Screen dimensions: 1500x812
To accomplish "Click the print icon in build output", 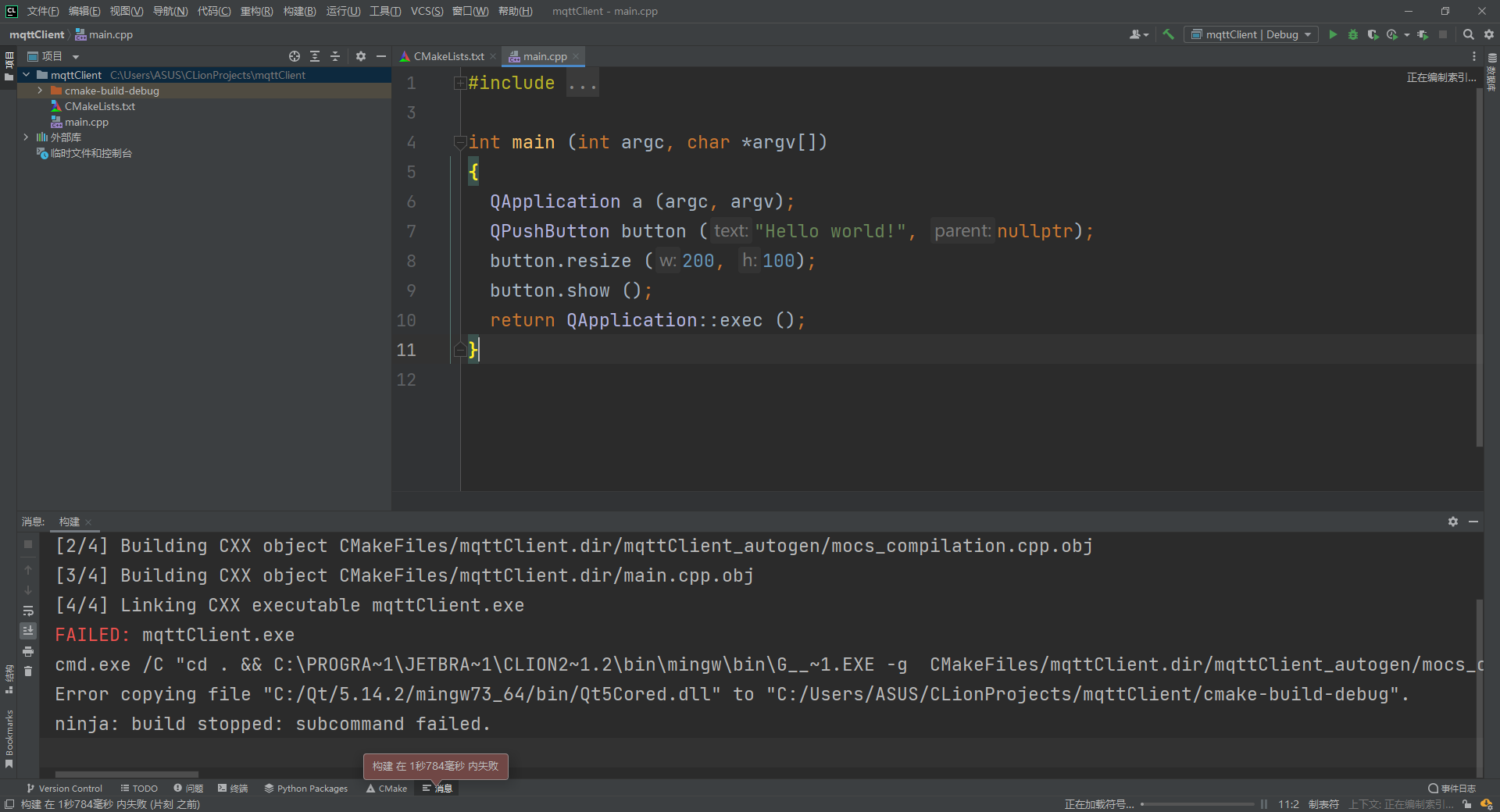I will (28, 651).
